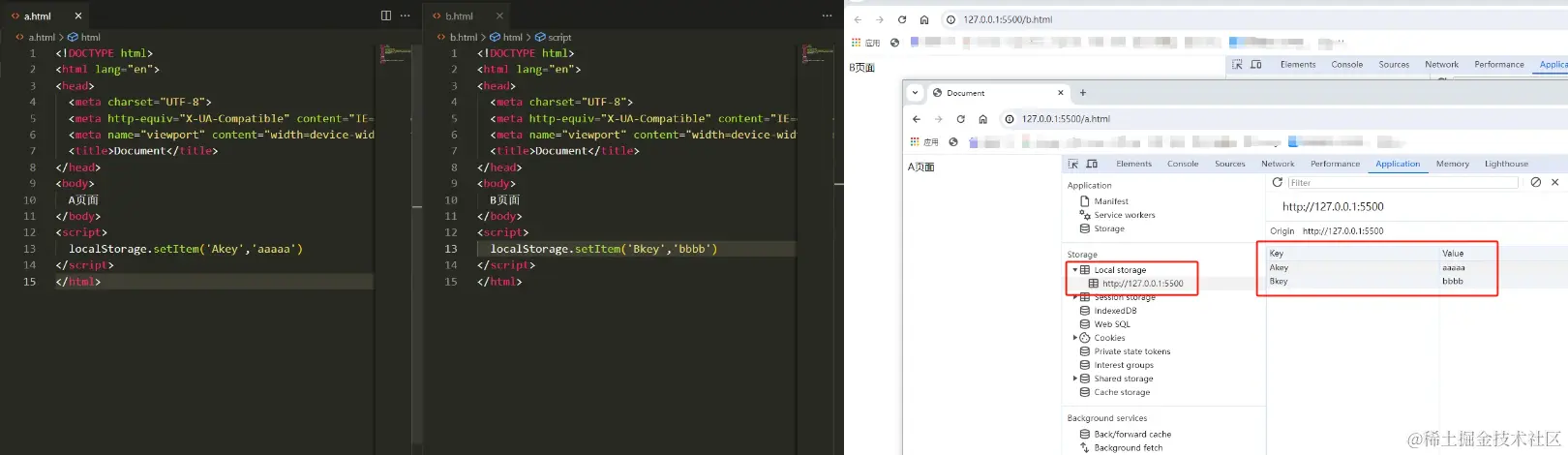
Task: Reload the a.html browser page
Action: (x=960, y=119)
